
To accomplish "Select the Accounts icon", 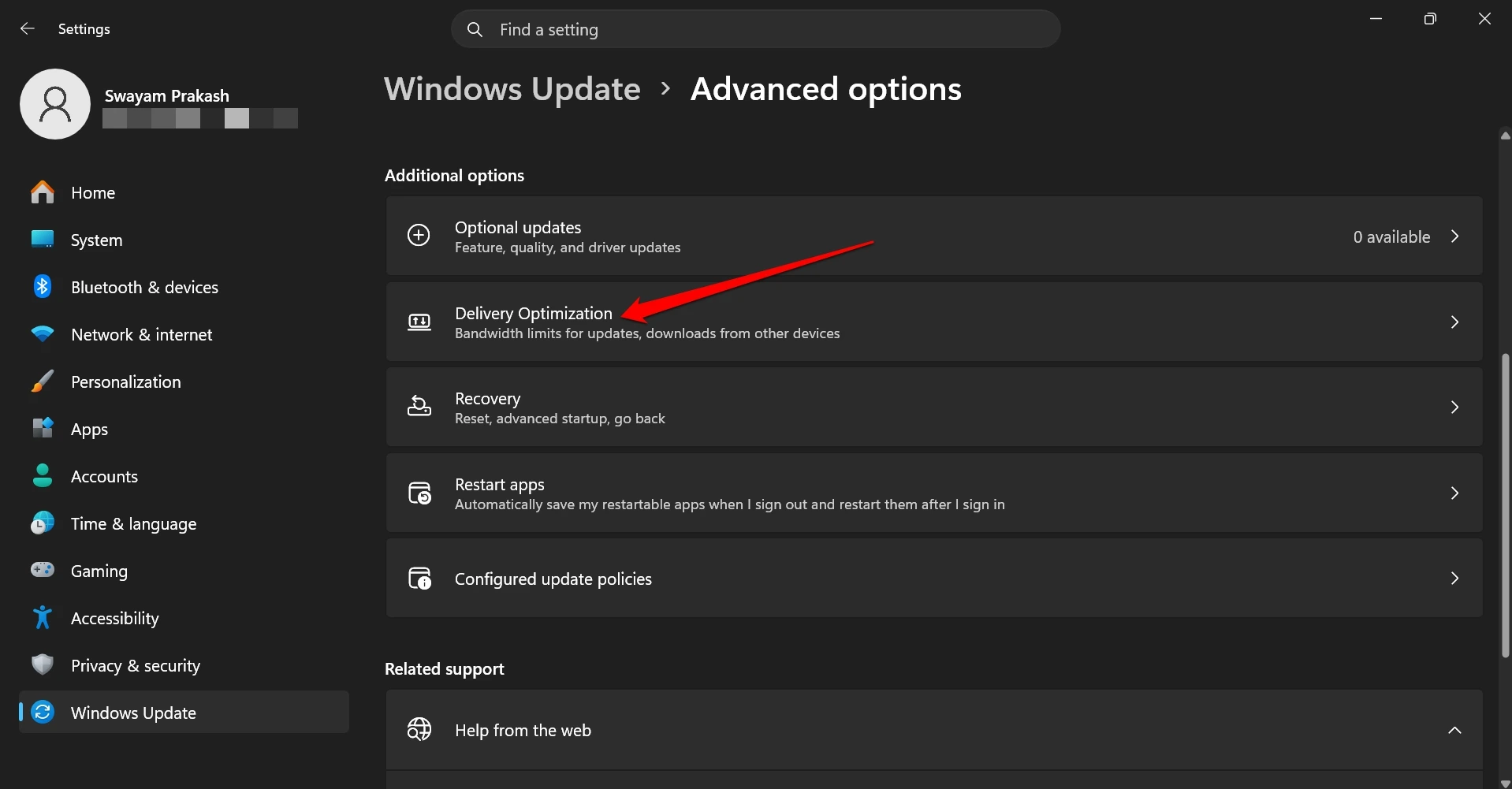I will (x=42, y=476).
